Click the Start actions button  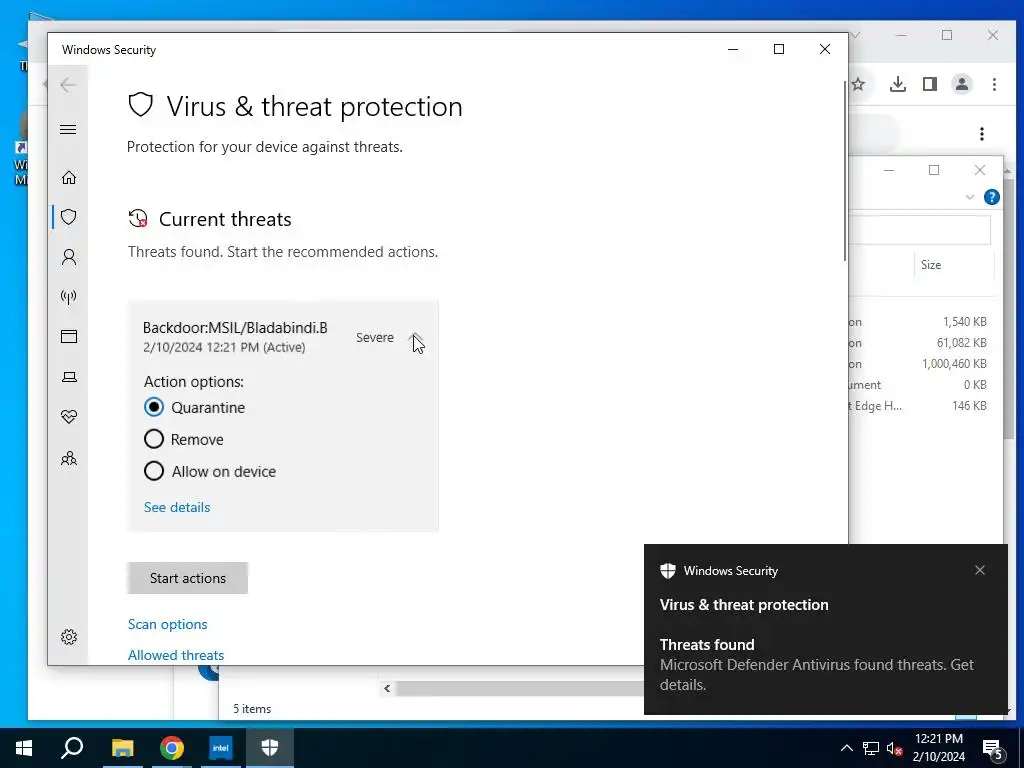pyautogui.click(x=187, y=578)
